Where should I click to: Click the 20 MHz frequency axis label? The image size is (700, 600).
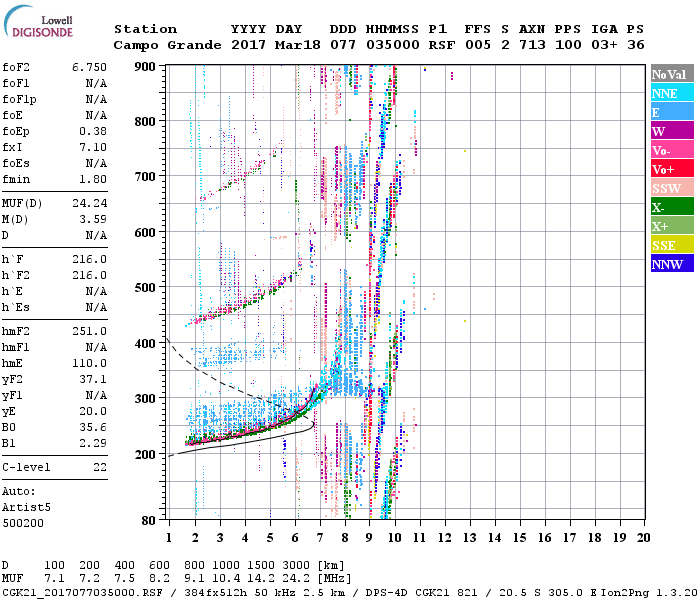pyautogui.click(x=645, y=537)
